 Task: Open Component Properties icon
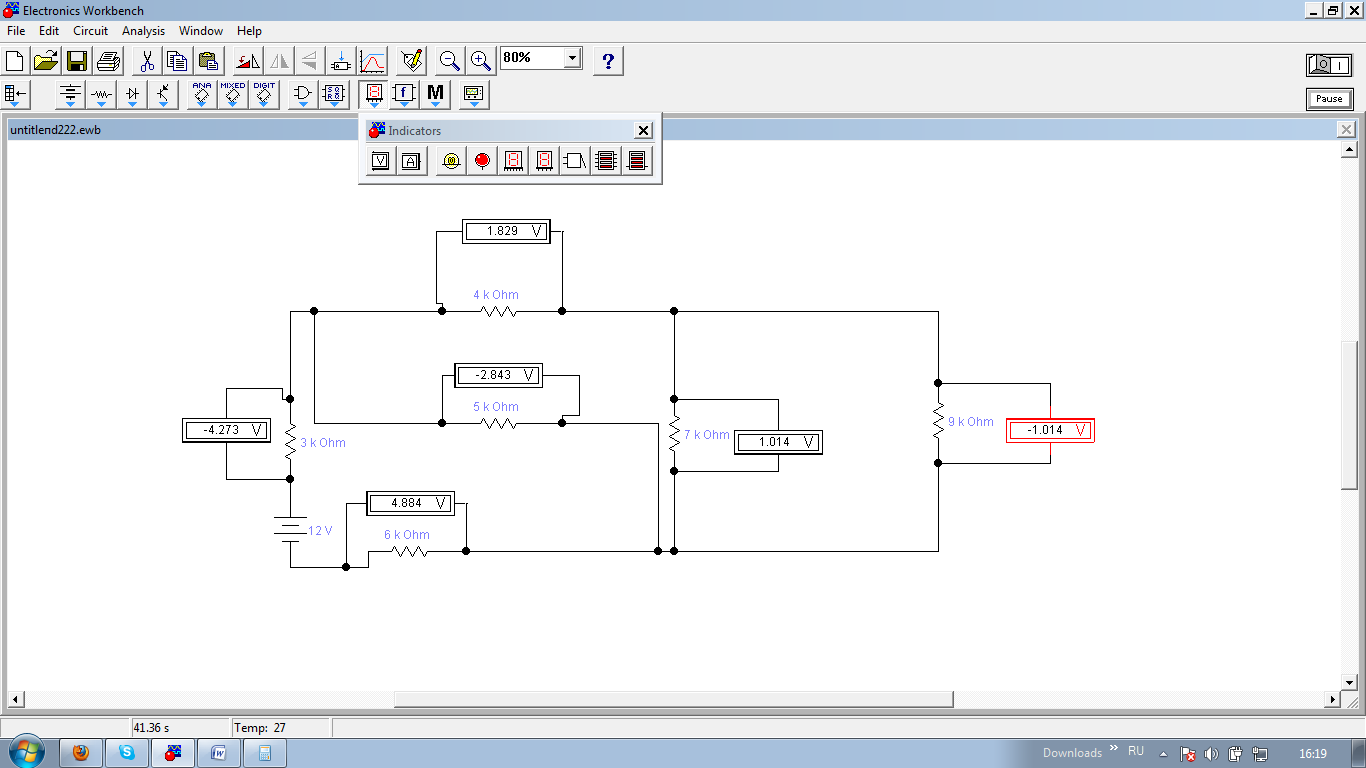pos(411,61)
